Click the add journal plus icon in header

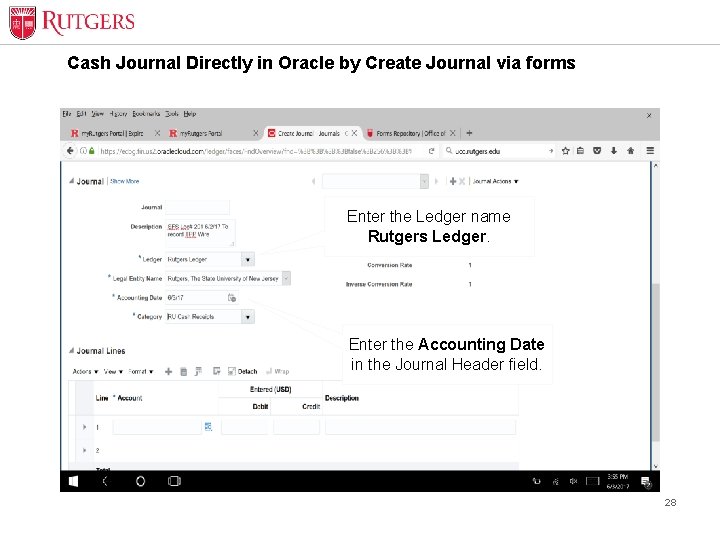coord(453,181)
